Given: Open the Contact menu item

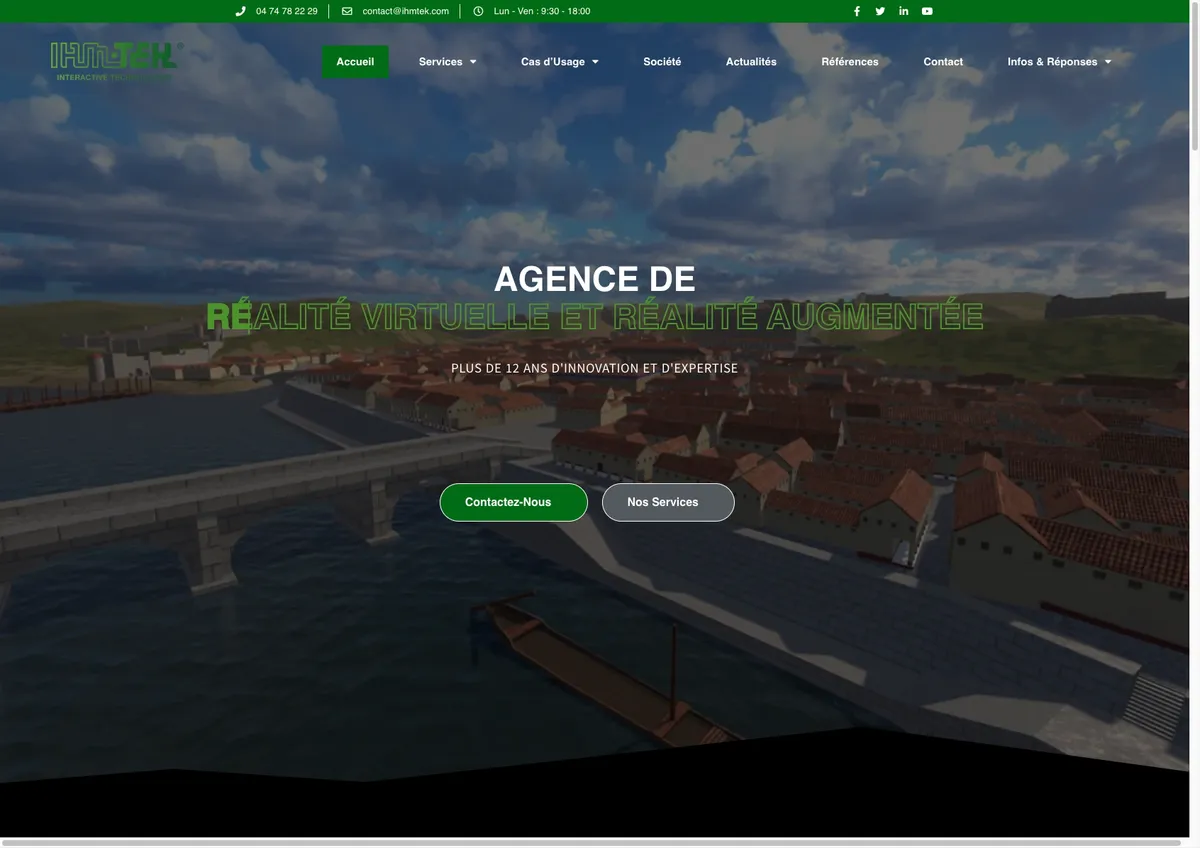Looking at the screenshot, I should (943, 62).
